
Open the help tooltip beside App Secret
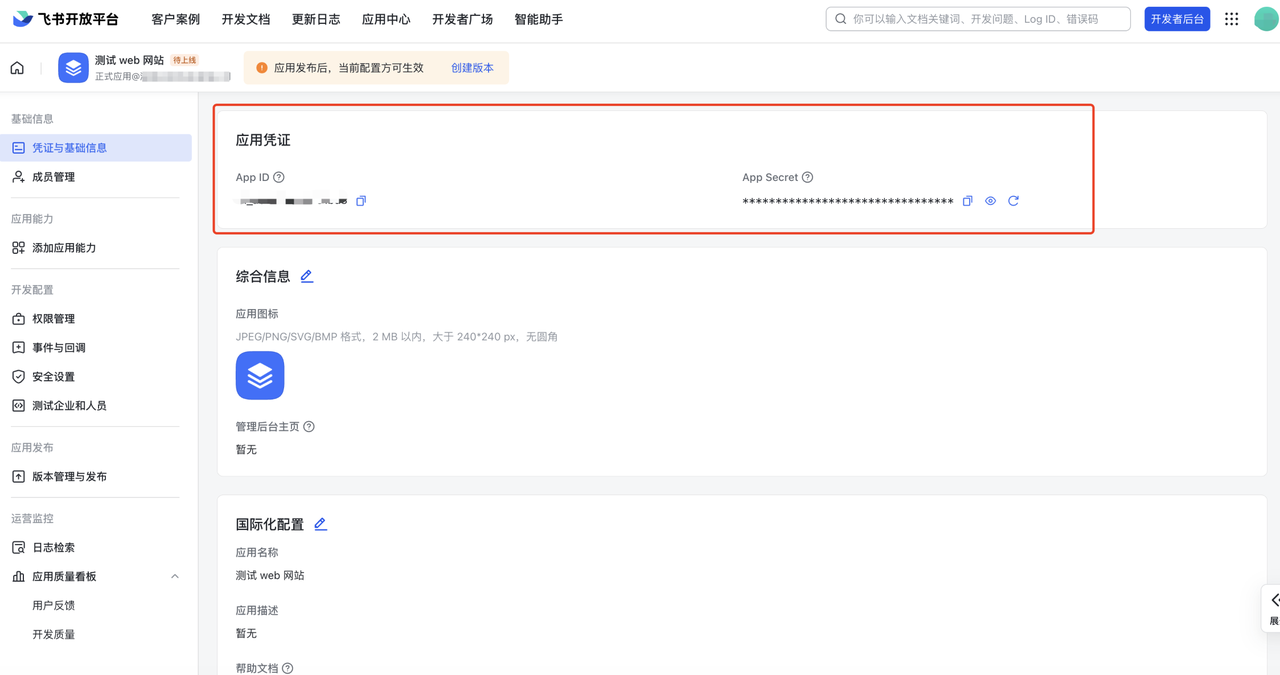(x=807, y=177)
